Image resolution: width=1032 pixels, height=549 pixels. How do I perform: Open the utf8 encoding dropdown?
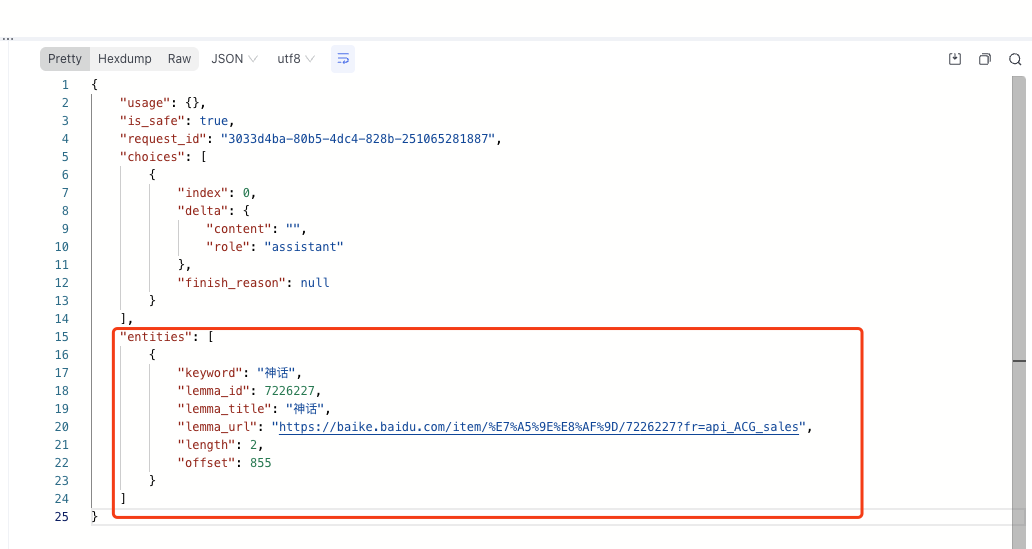click(296, 59)
